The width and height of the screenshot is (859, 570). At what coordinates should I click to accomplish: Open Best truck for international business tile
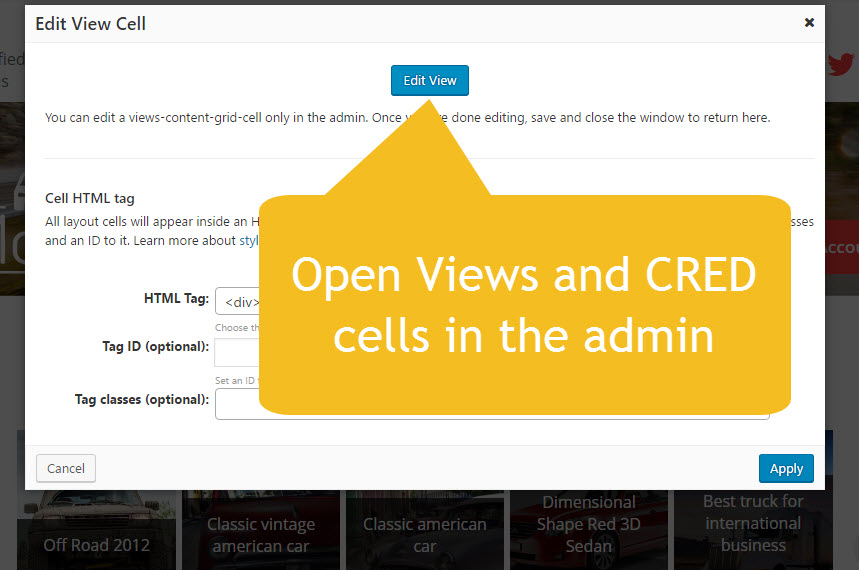[753, 530]
